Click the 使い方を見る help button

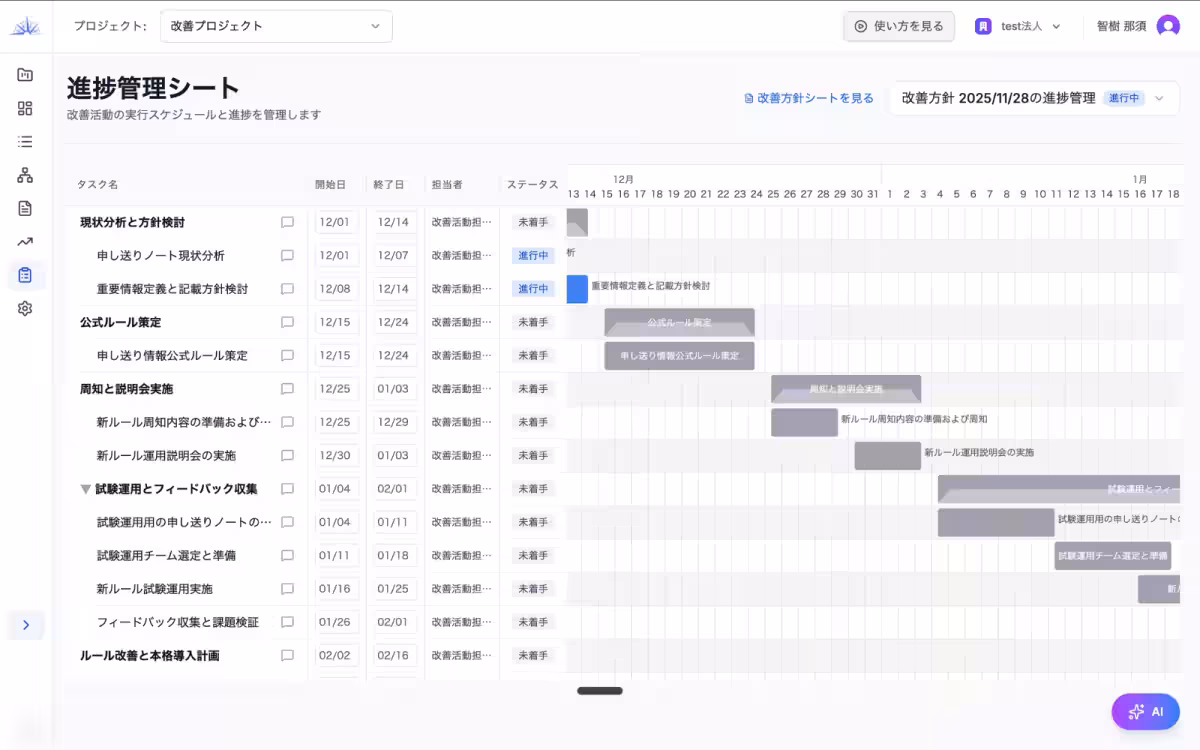point(898,26)
